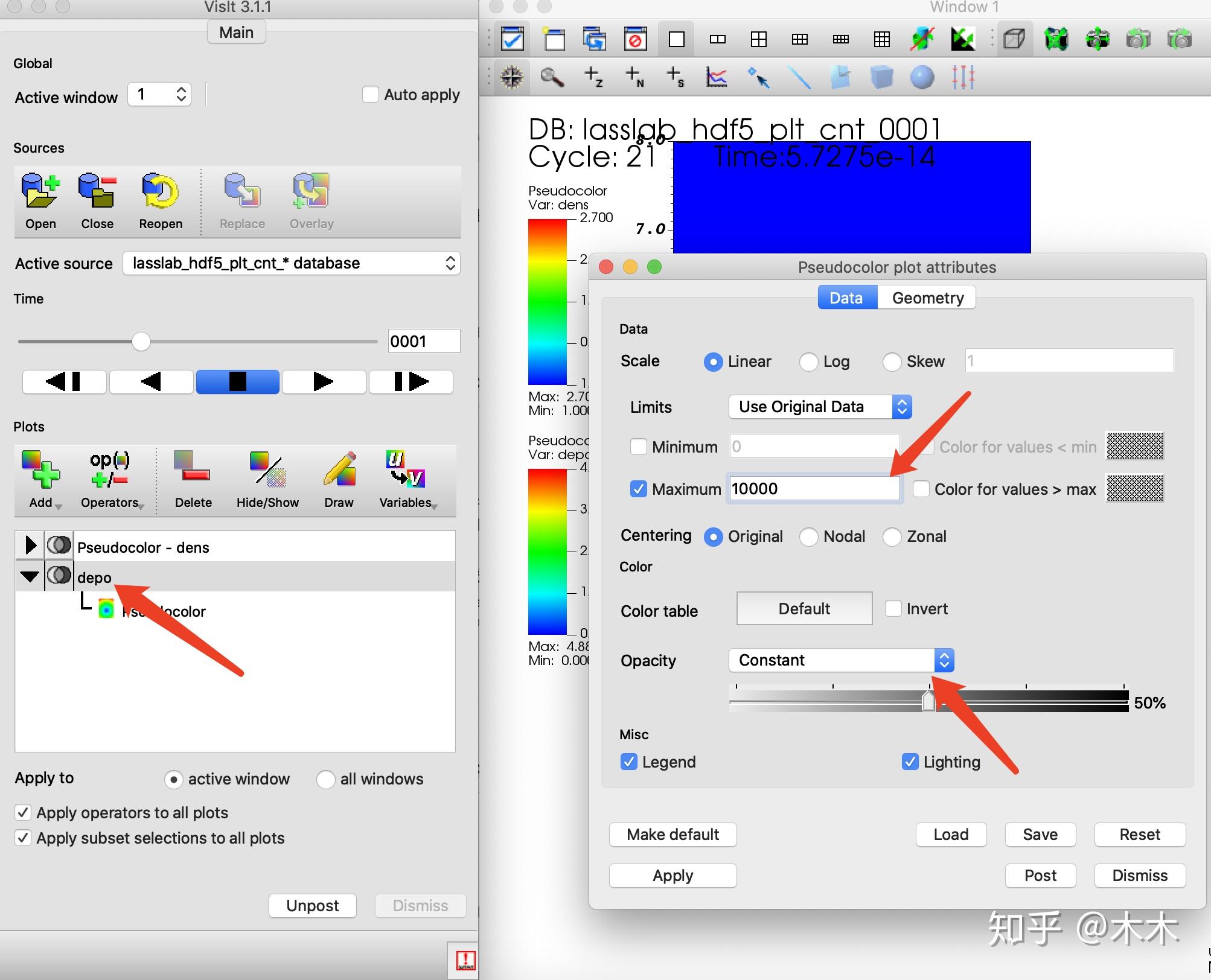1211x980 pixels.
Task: Select navigate mode compass in Window 1
Action: tap(512, 77)
